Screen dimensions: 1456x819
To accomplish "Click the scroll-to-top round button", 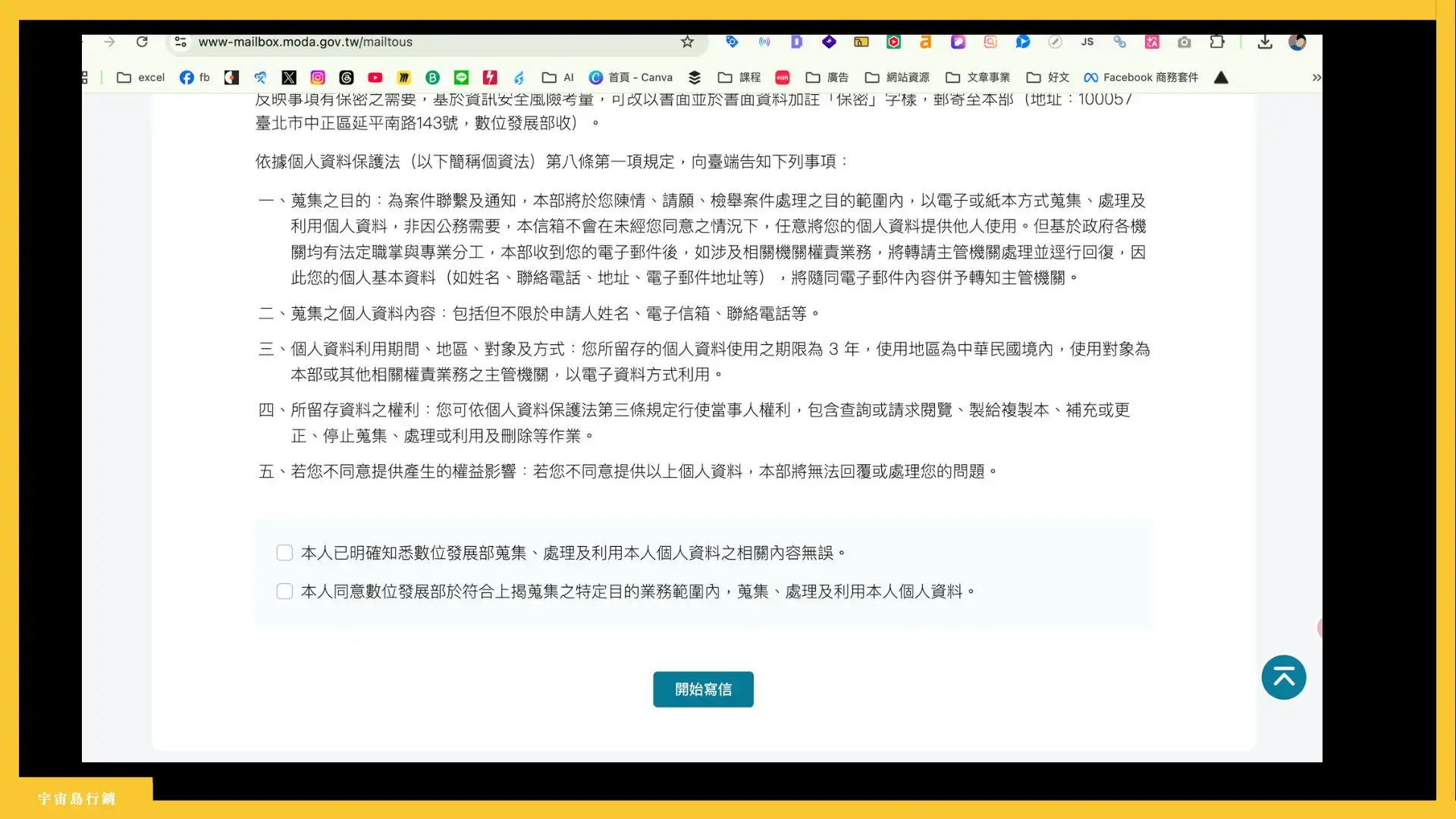I will [x=1284, y=677].
